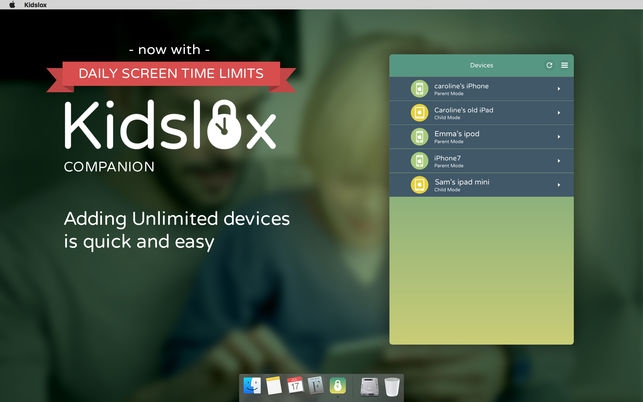Select the iPhone7 device name

click(x=447, y=158)
